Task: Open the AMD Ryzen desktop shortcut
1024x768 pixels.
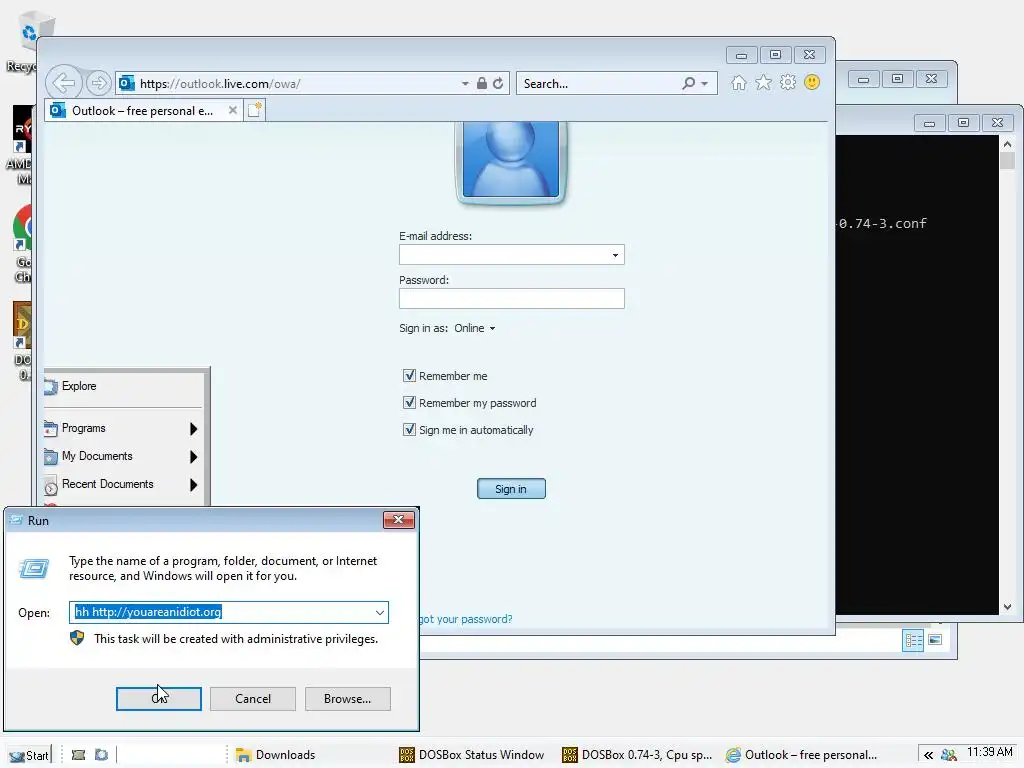Action: (22, 145)
